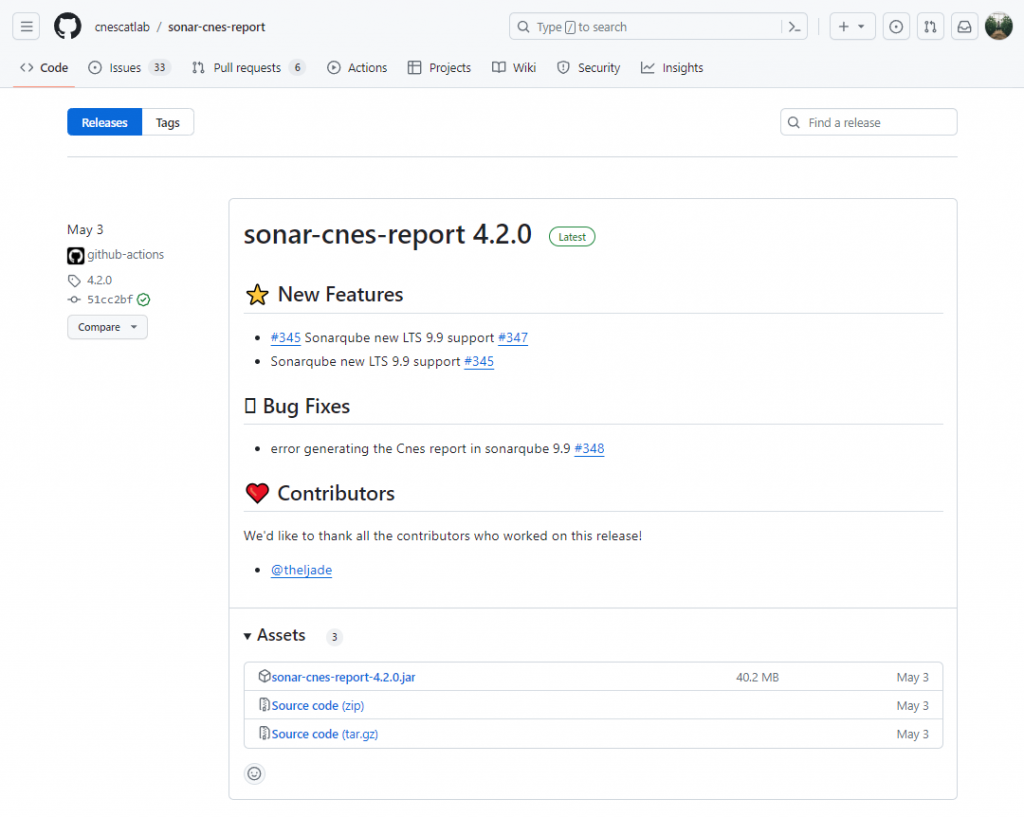Click the May 3 release date
Image resolution: width=1024 pixels, height=817 pixels.
tap(85, 230)
